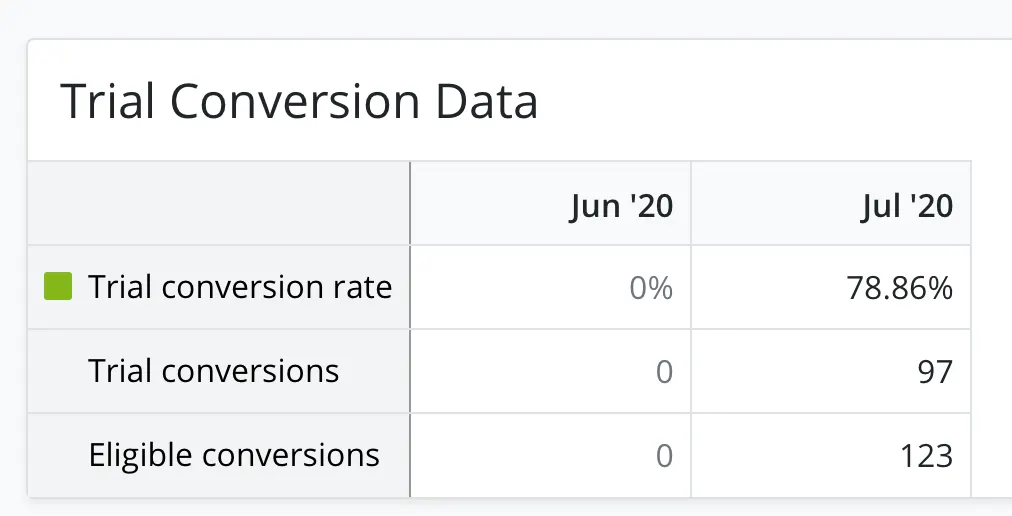This screenshot has height=516, width=1012.
Task: Select the Trial conversion rate row label
Action: pos(240,288)
